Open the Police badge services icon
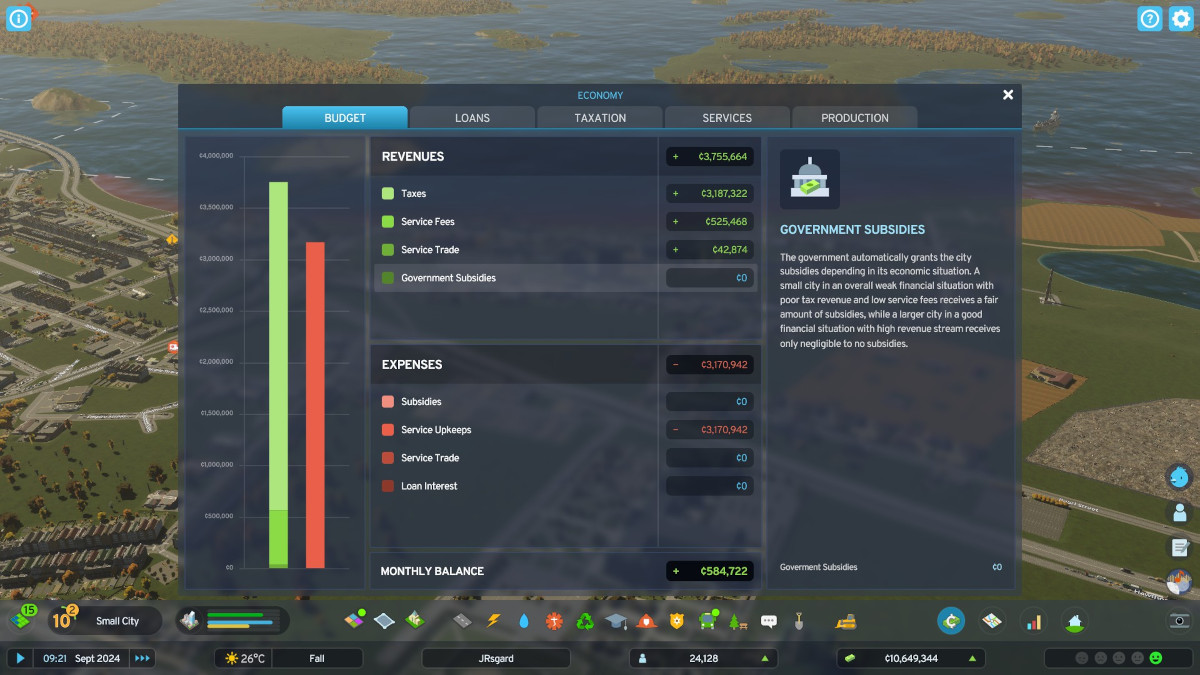This screenshot has width=1200, height=675. (677, 621)
